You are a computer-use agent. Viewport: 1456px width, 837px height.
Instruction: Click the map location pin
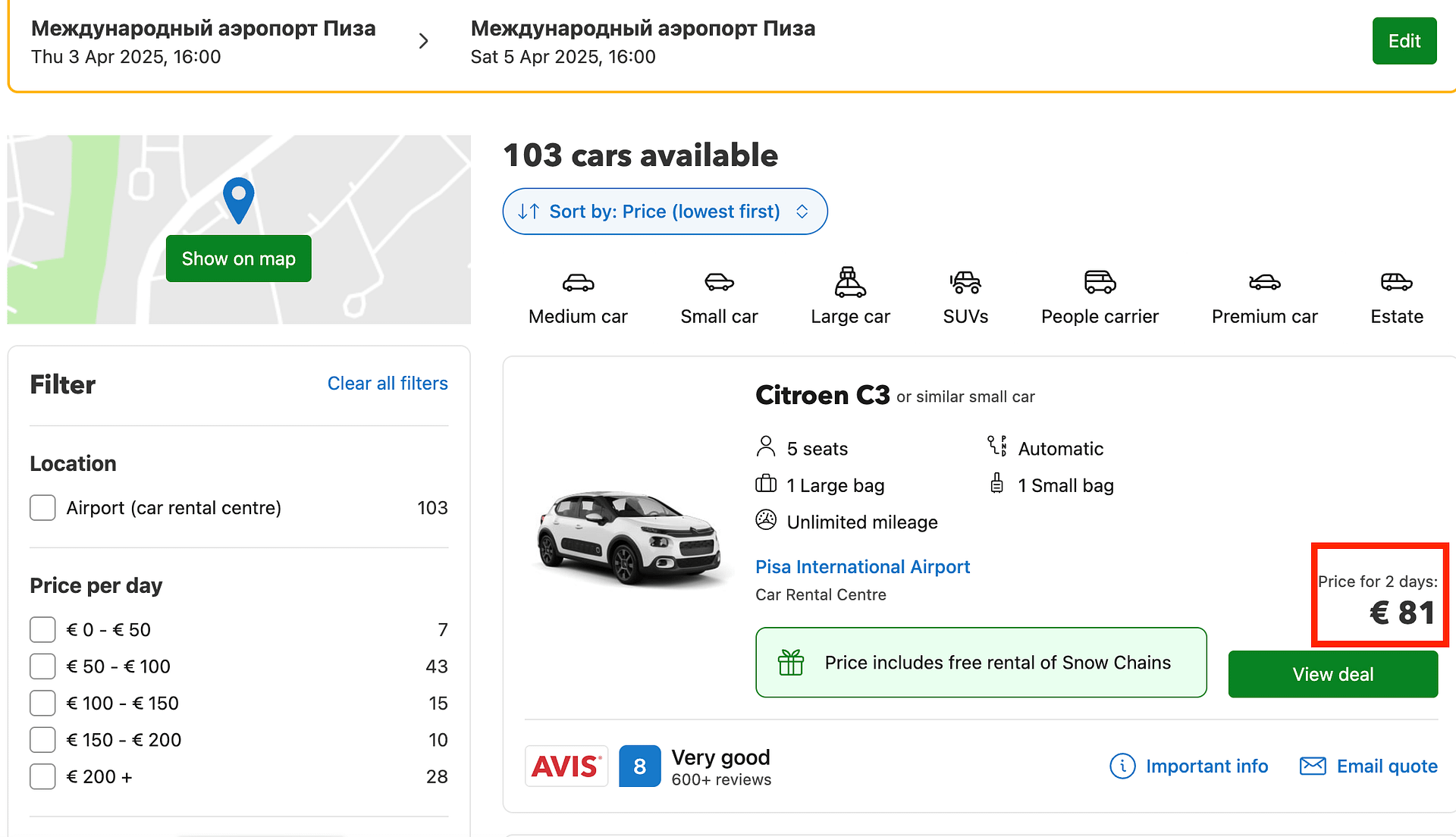point(238,199)
